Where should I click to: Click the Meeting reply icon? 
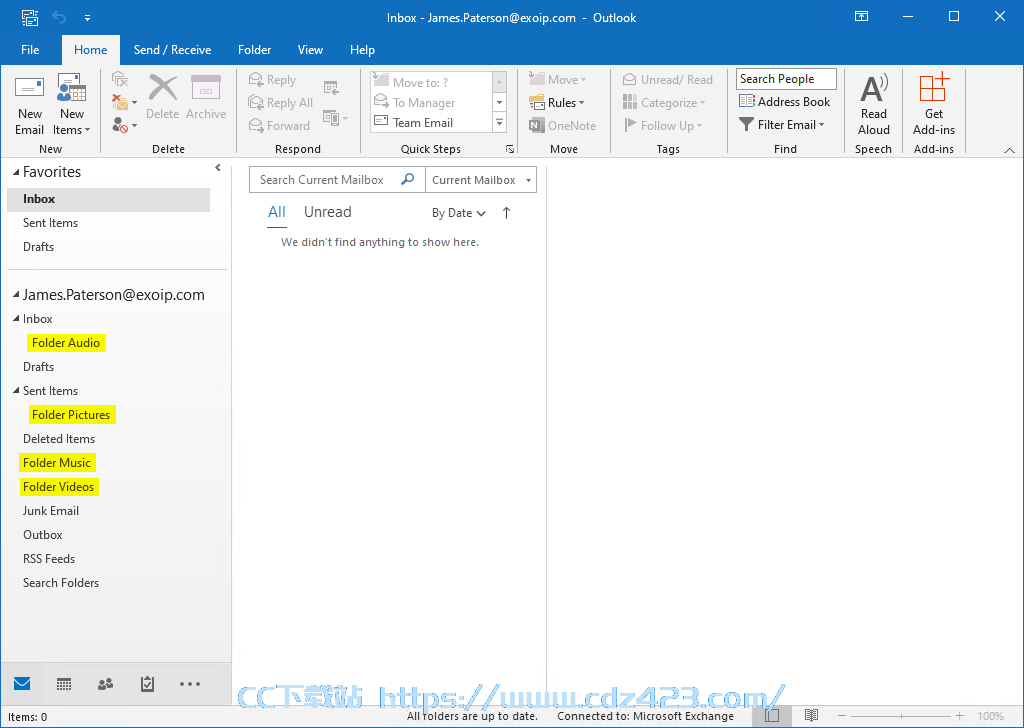coord(331,87)
